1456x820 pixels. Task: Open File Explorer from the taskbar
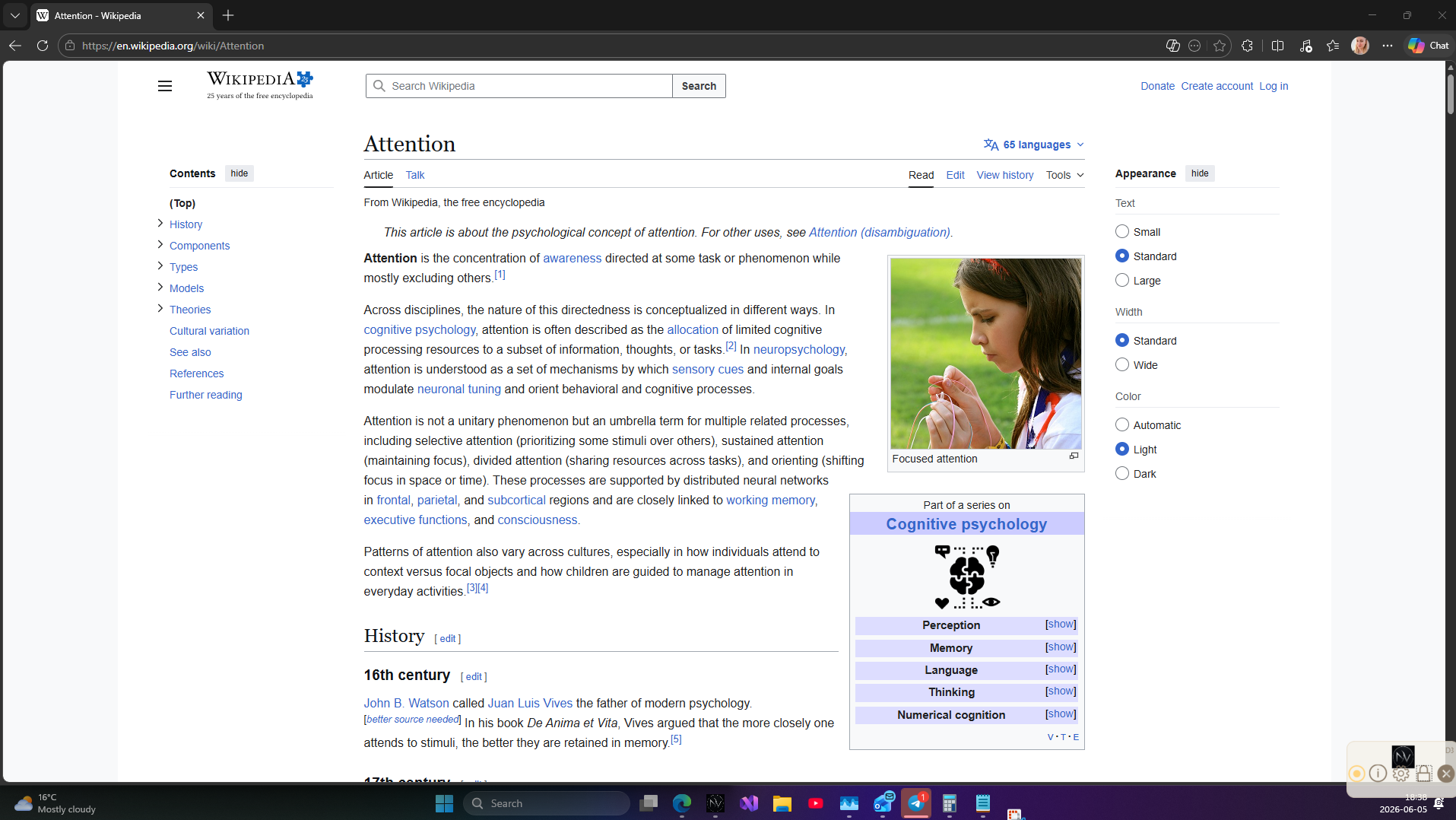pos(782,803)
